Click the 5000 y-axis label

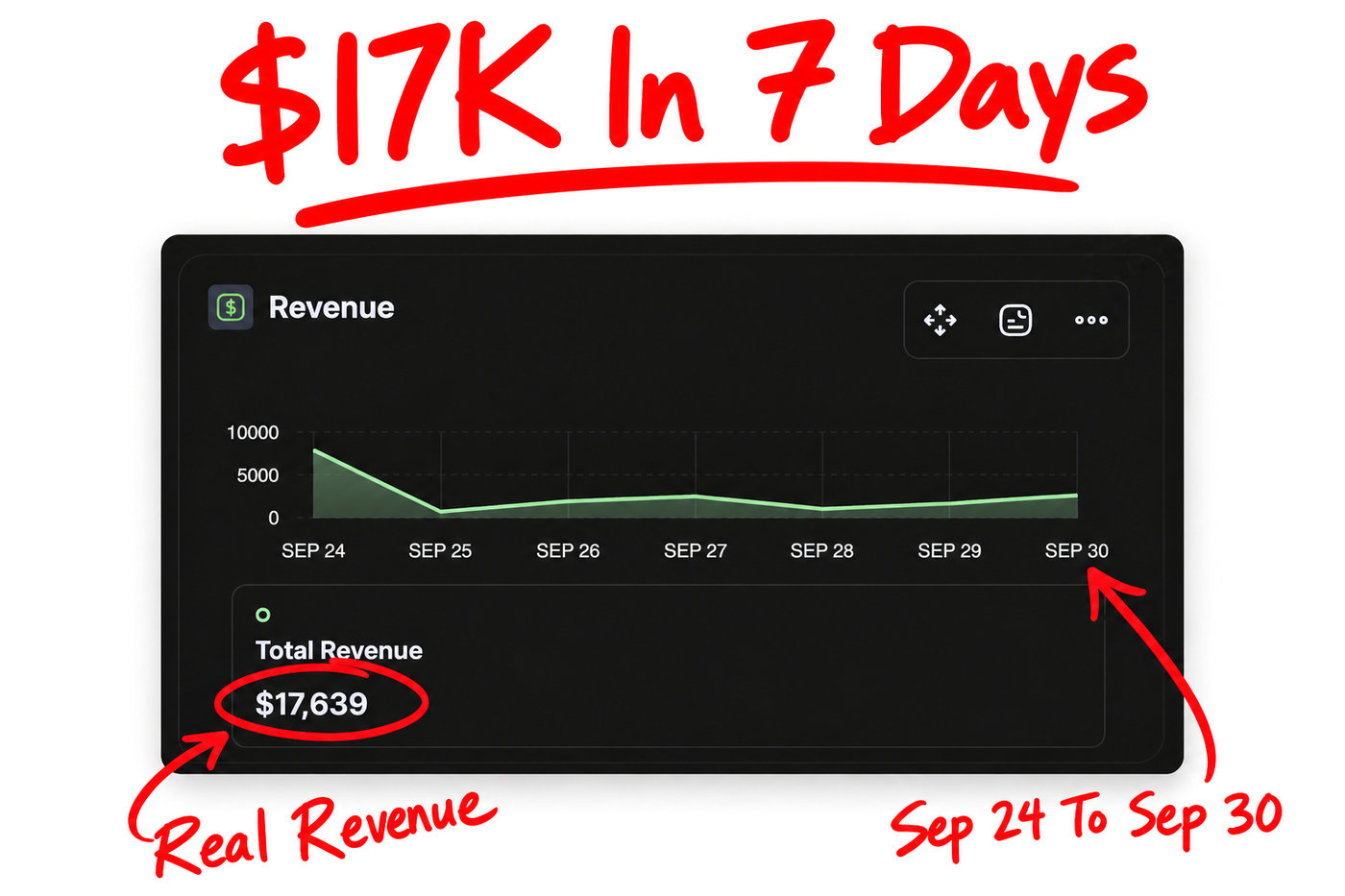coord(257,475)
